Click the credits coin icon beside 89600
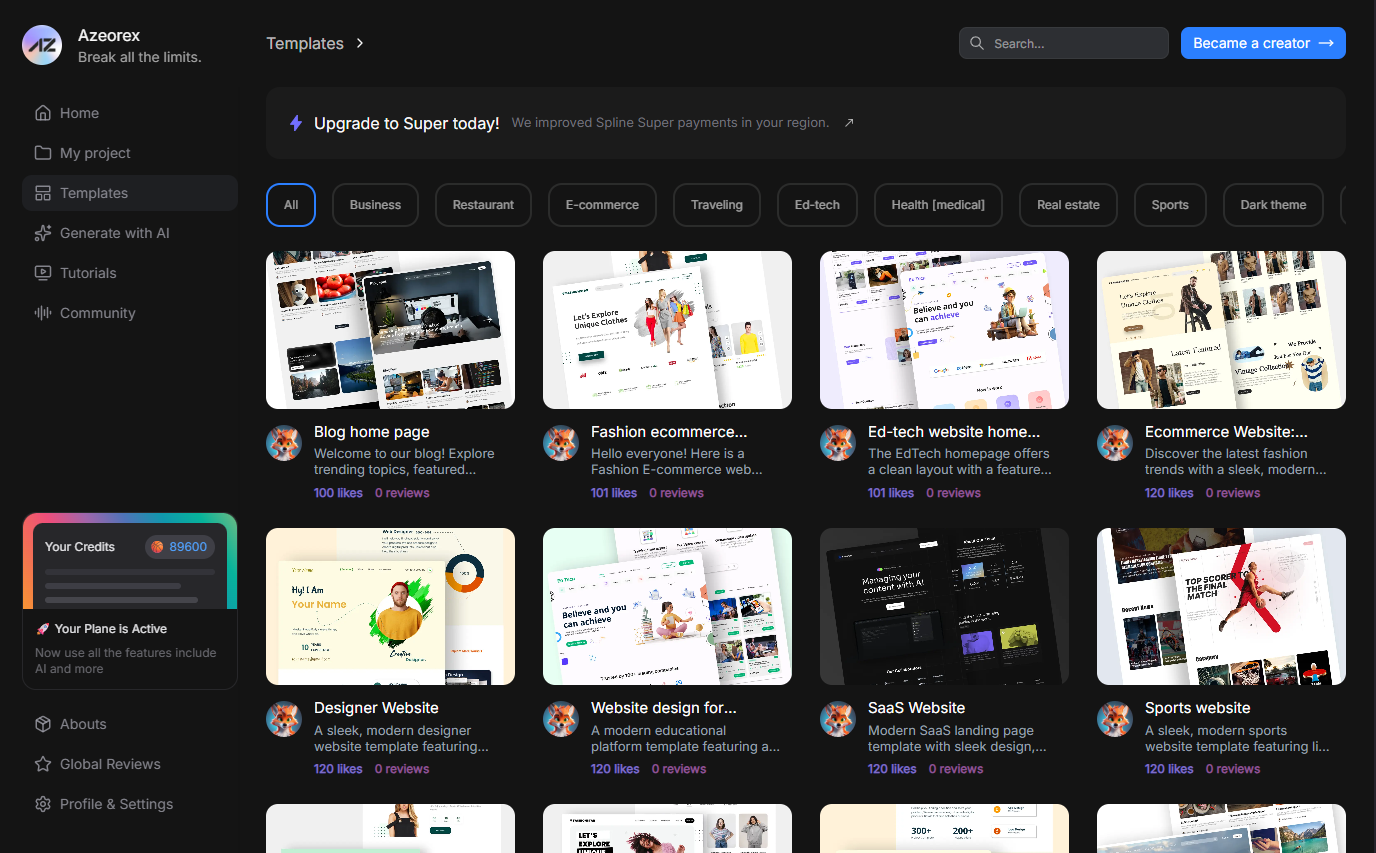The image size is (1376, 853). pos(157,547)
